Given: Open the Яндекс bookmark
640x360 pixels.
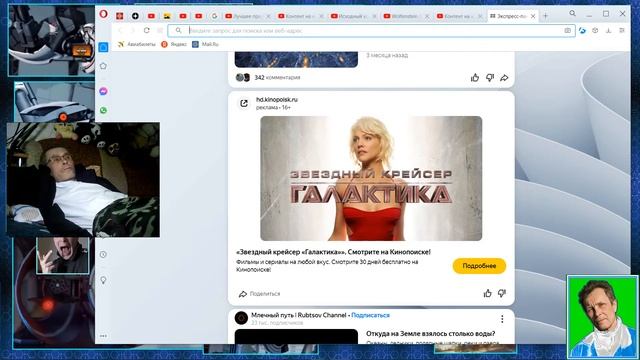Looking at the screenshot, I should tap(174, 44).
